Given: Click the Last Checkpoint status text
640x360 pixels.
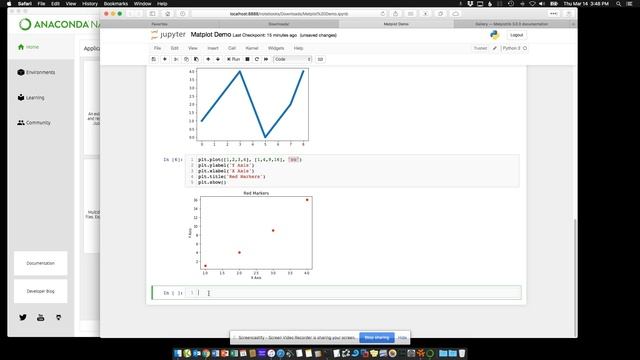Looking at the screenshot, I should [x=265, y=36].
